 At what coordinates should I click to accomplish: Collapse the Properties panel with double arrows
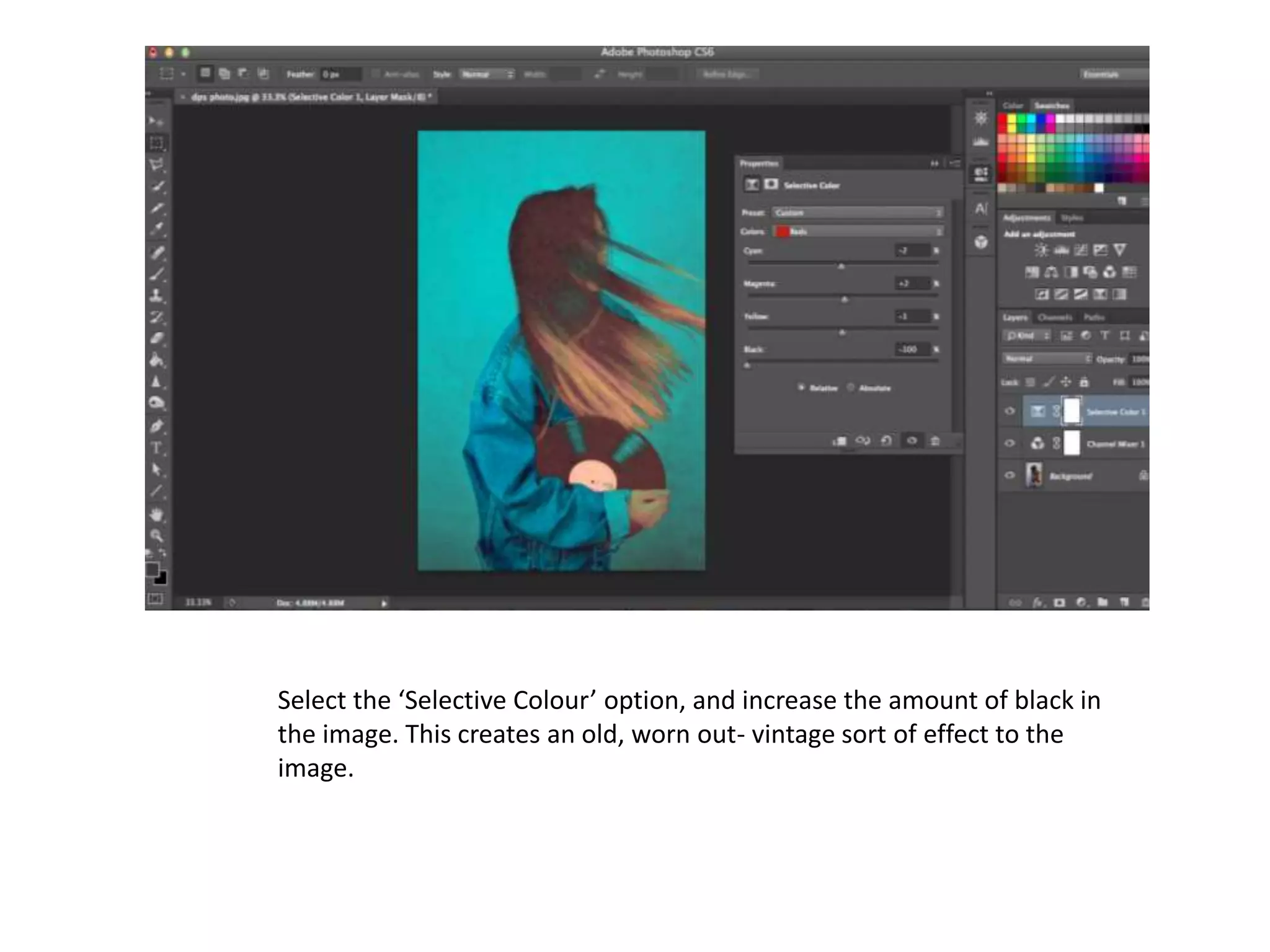tap(935, 164)
